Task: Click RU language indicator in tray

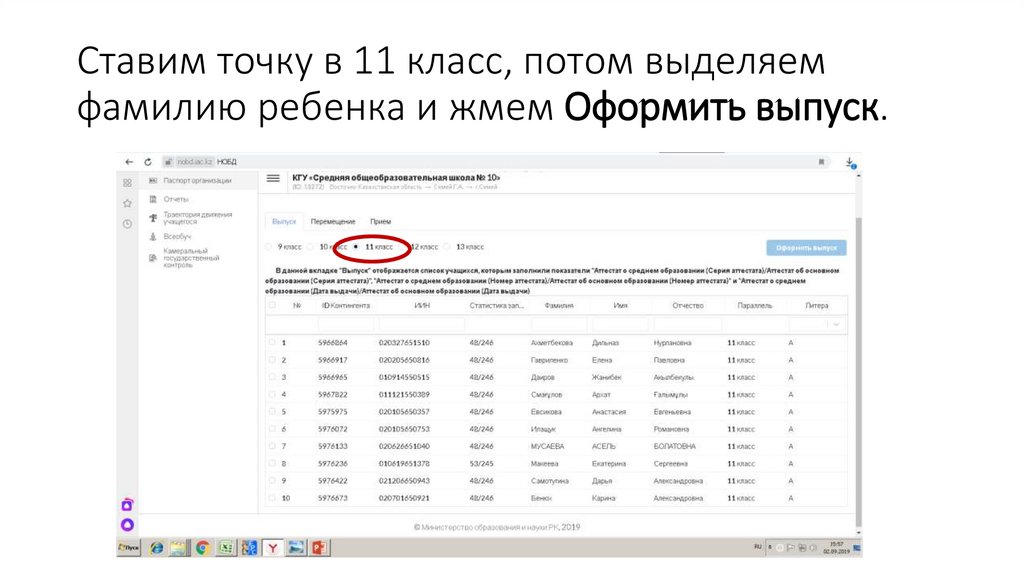Action: (x=758, y=547)
